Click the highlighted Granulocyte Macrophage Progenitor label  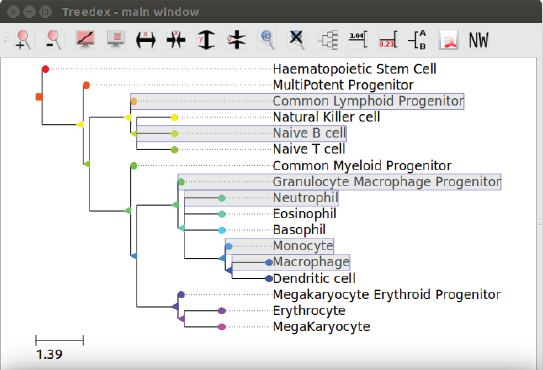coord(386,182)
